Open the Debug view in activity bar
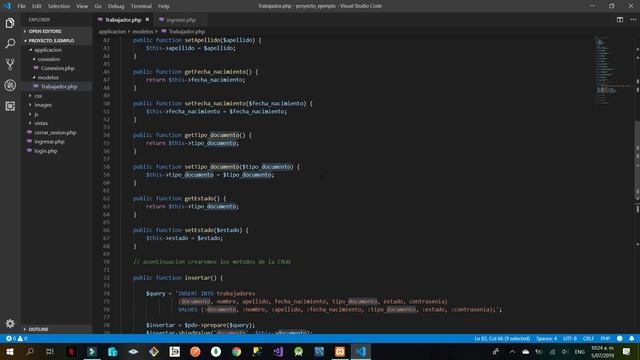640x360 pixels. [10, 85]
